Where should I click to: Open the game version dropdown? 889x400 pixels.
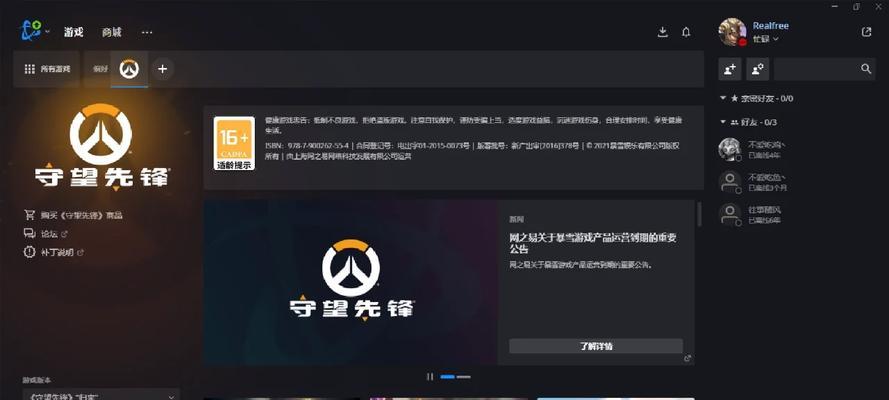coord(101,395)
